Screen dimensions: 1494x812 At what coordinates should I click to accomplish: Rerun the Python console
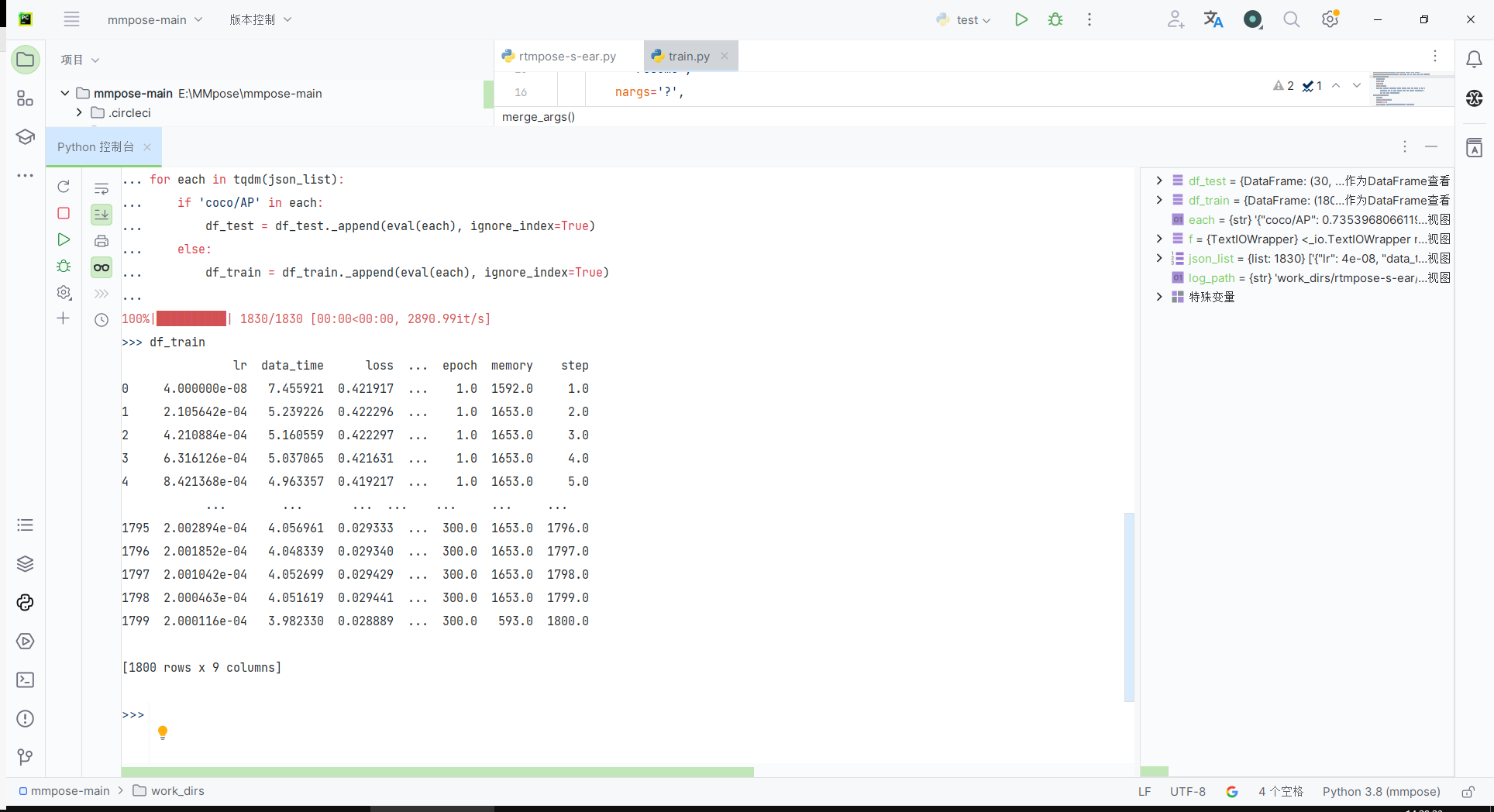point(64,187)
